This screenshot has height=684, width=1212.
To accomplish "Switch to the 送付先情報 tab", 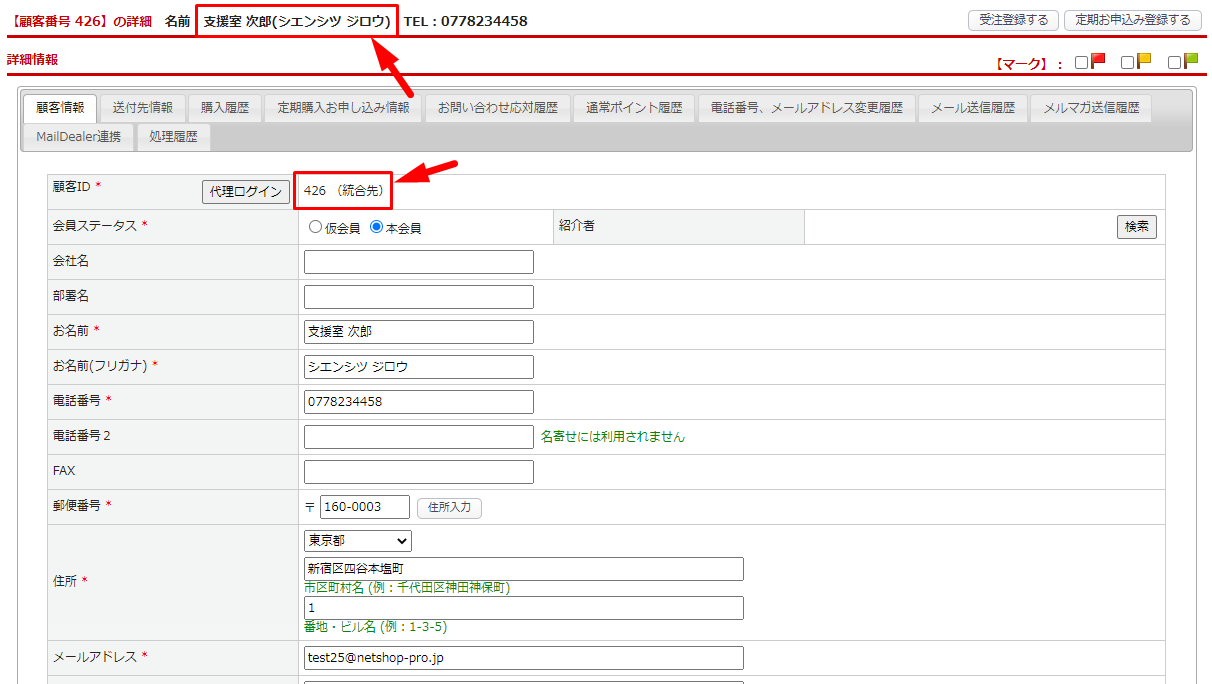I will (x=142, y=108).
